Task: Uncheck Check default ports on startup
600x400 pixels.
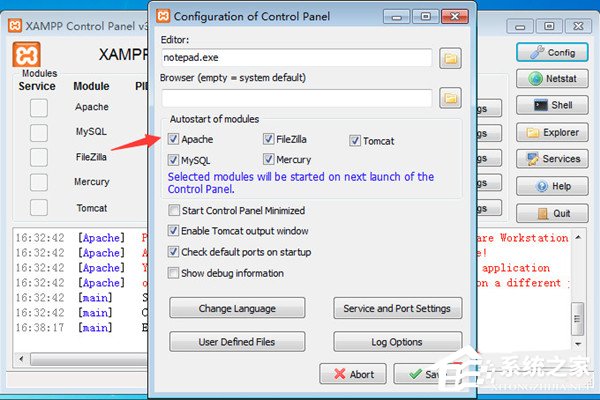Action: click(x=173, y=252)
